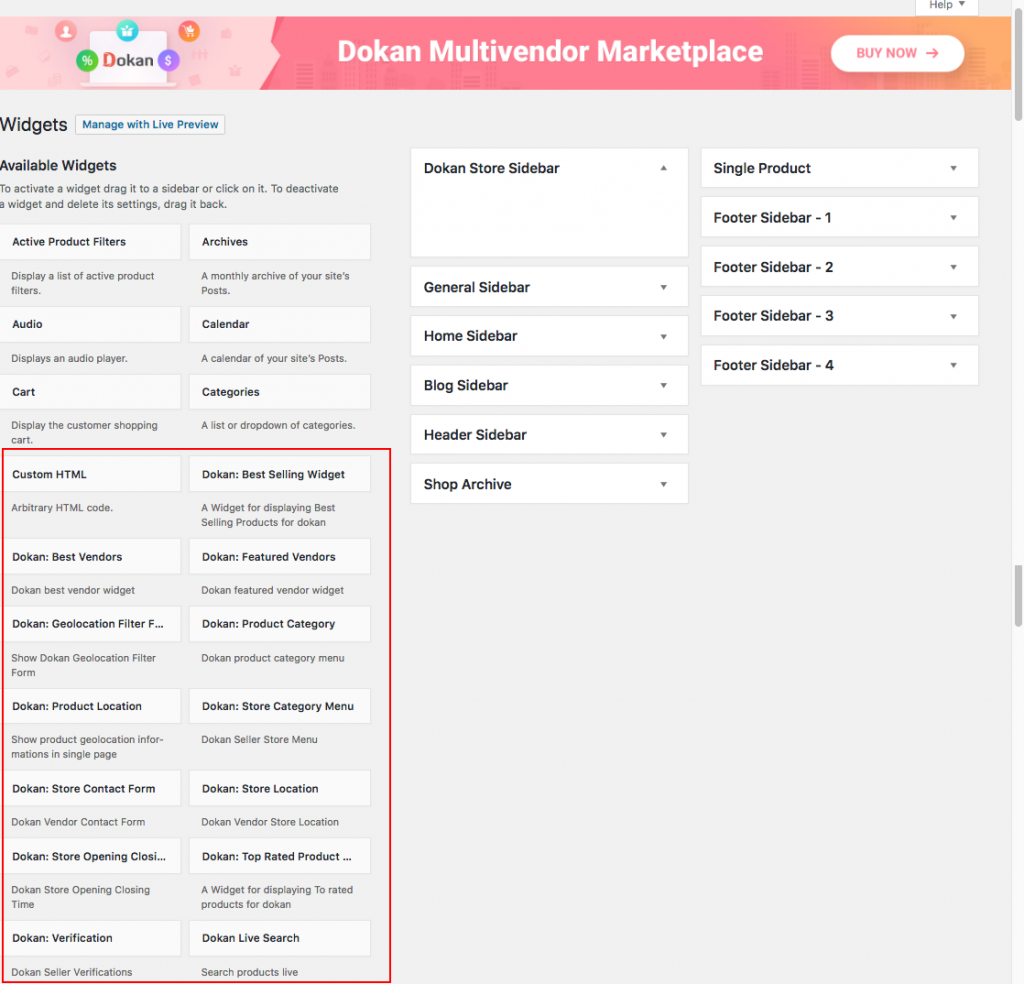Select the Custom HTML widget
The width and height of the screenshot is (1024, 984).
(x=90, y=474)
